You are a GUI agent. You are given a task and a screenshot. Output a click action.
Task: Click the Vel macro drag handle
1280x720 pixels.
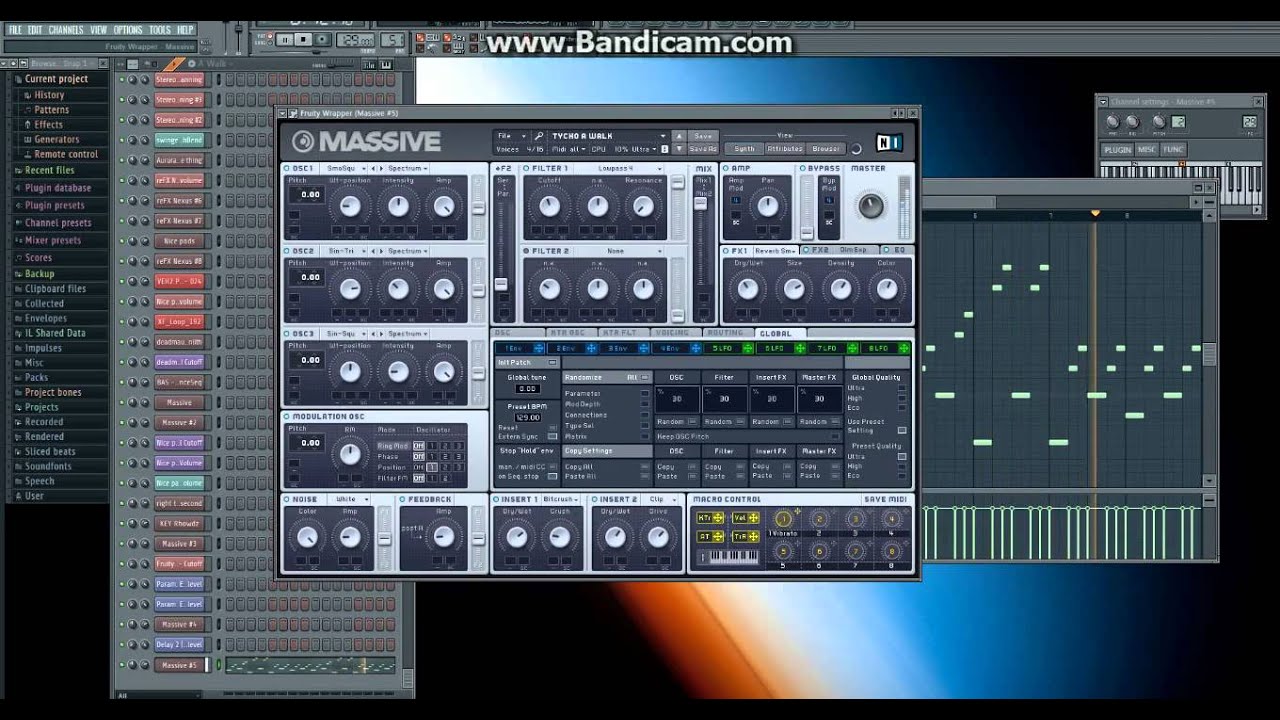pos(753,517)
